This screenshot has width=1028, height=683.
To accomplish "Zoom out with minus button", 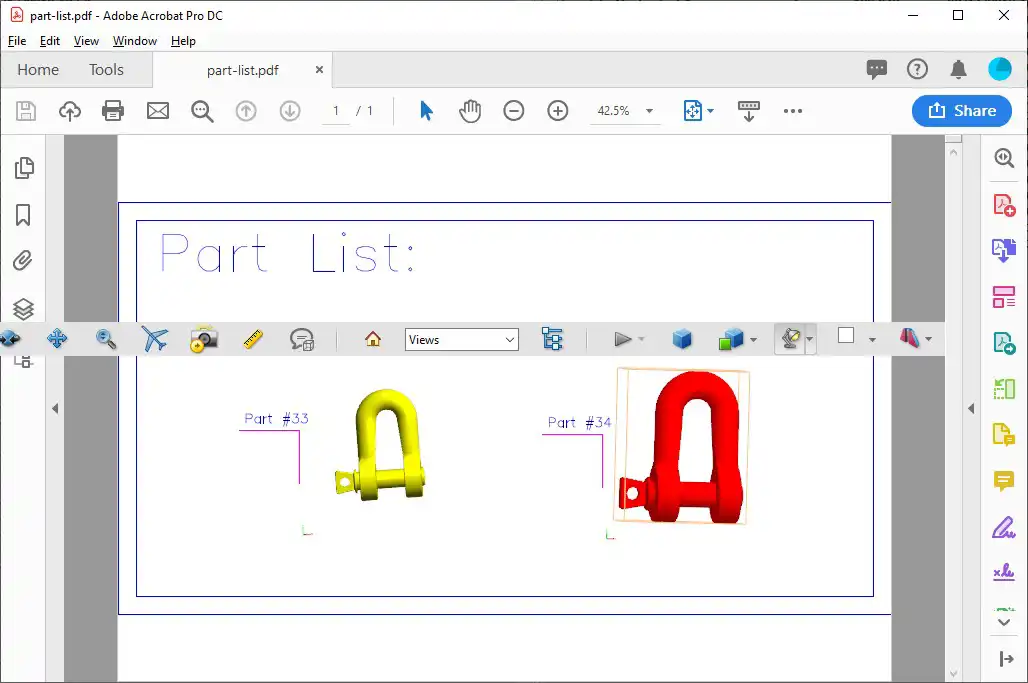I will click(x=513, y=111).
